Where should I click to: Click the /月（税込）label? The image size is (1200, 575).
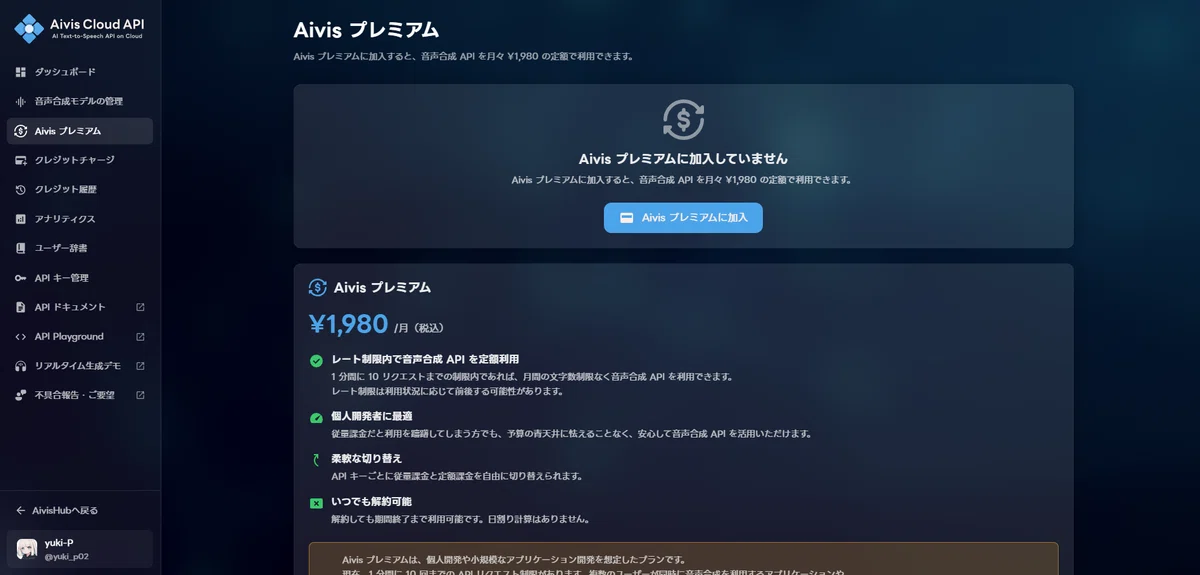coord(418,328)
